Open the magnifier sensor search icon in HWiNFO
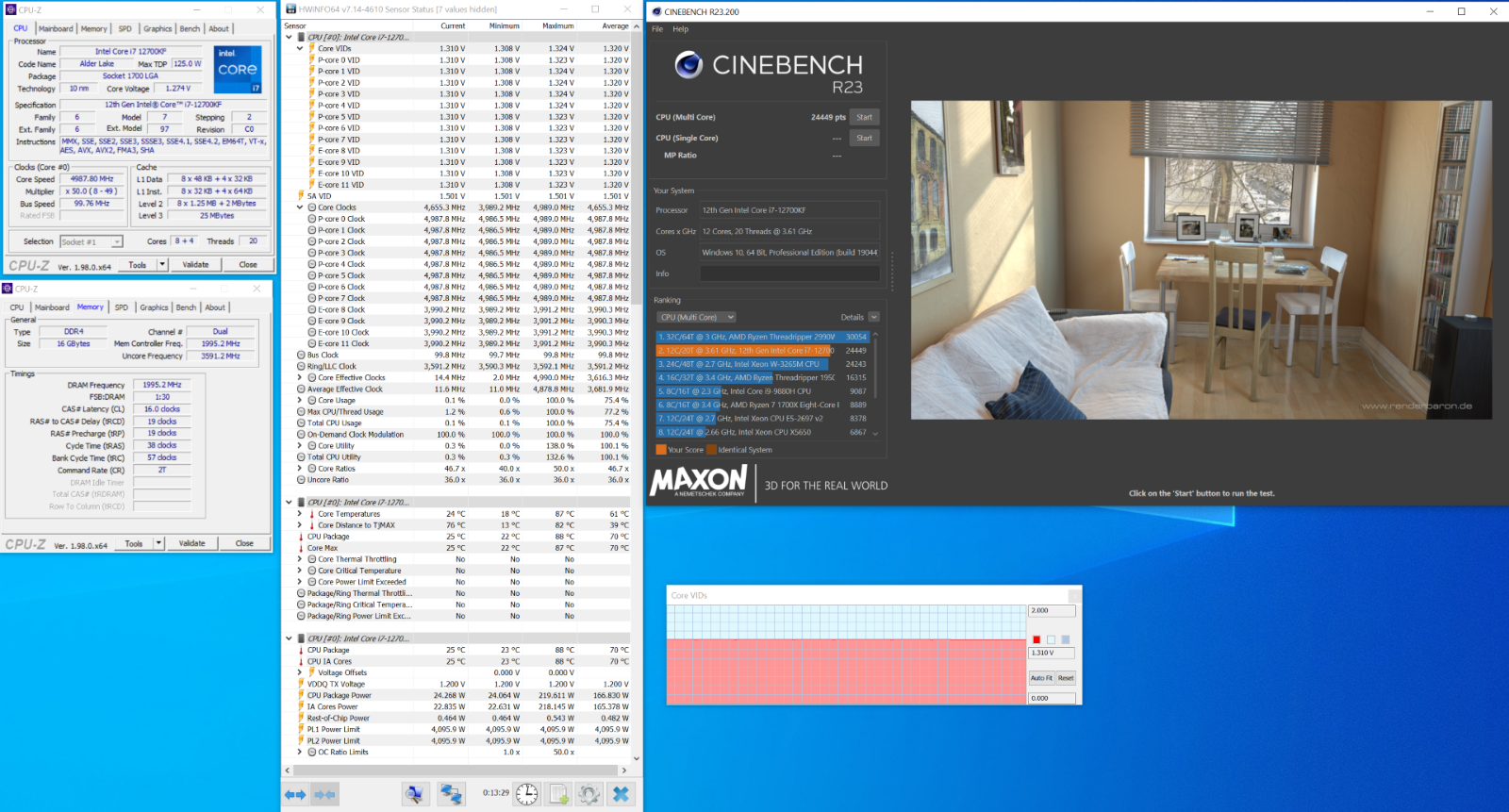The height and width of the screenshot is (812, 1509). (x=415, y=794)
